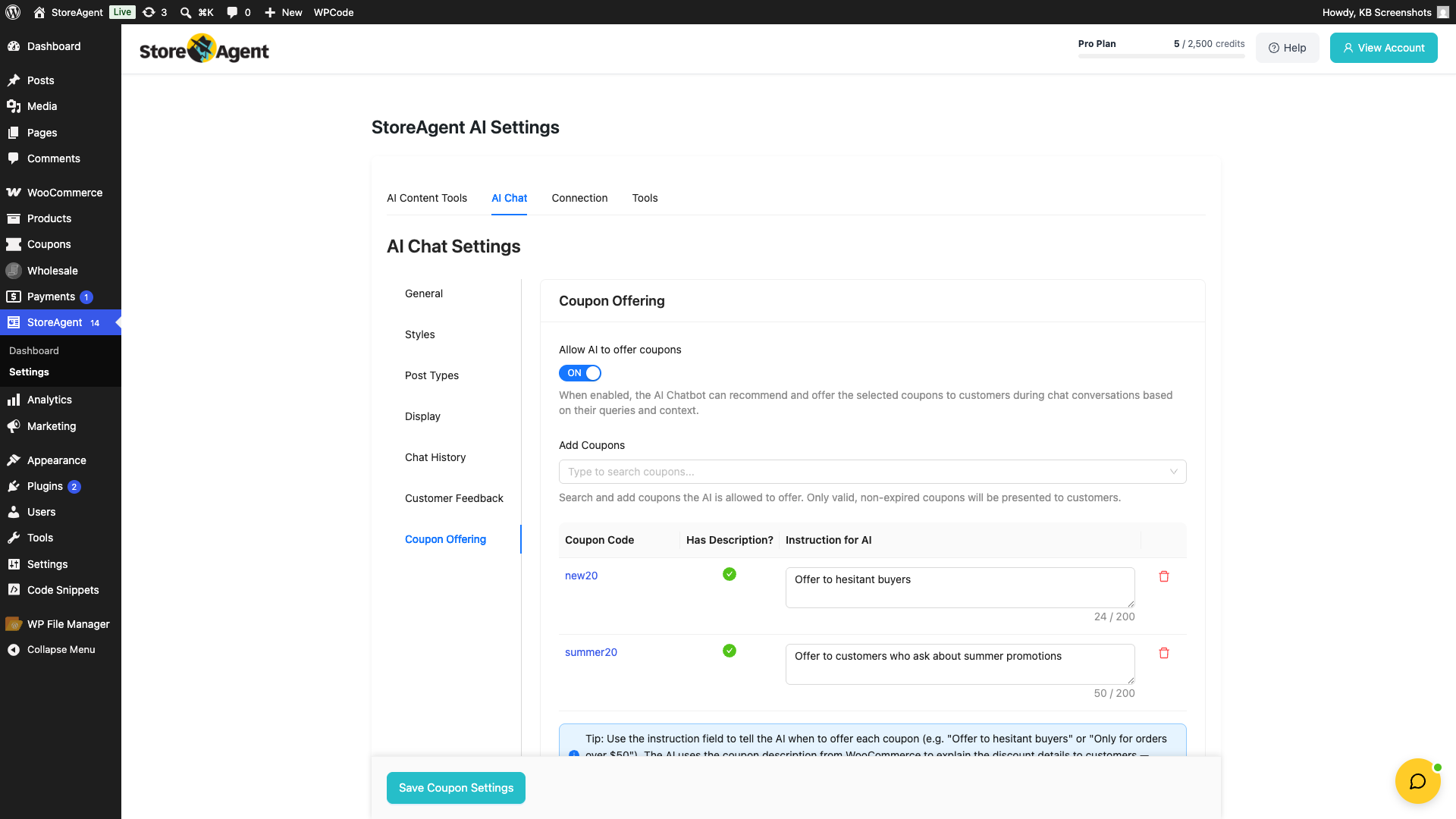The image size is (1456, 819).
Task: Click the comments bubble icon in admin bar
Action: 232,12
